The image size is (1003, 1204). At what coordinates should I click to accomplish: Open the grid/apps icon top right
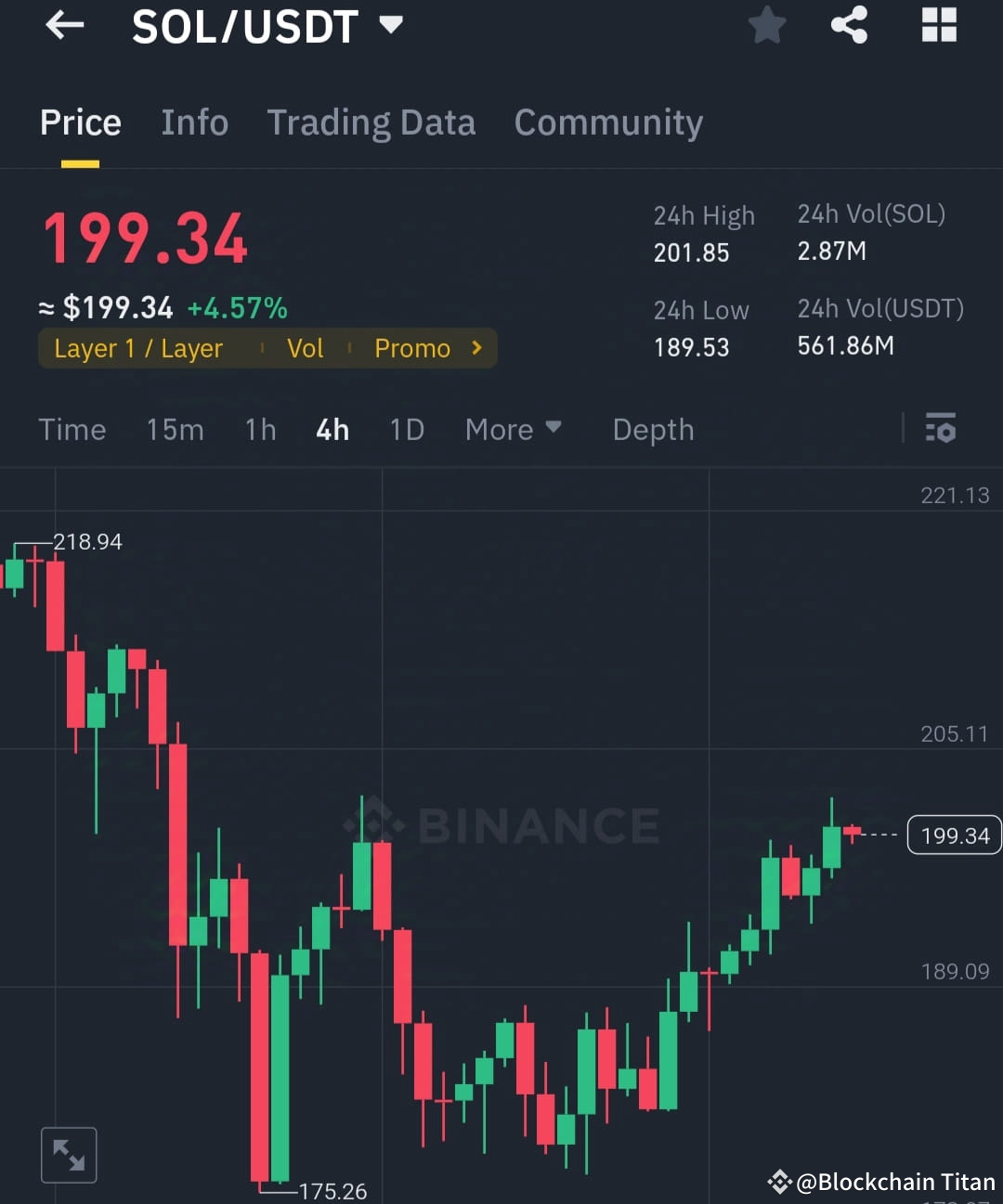pos(939,25)
